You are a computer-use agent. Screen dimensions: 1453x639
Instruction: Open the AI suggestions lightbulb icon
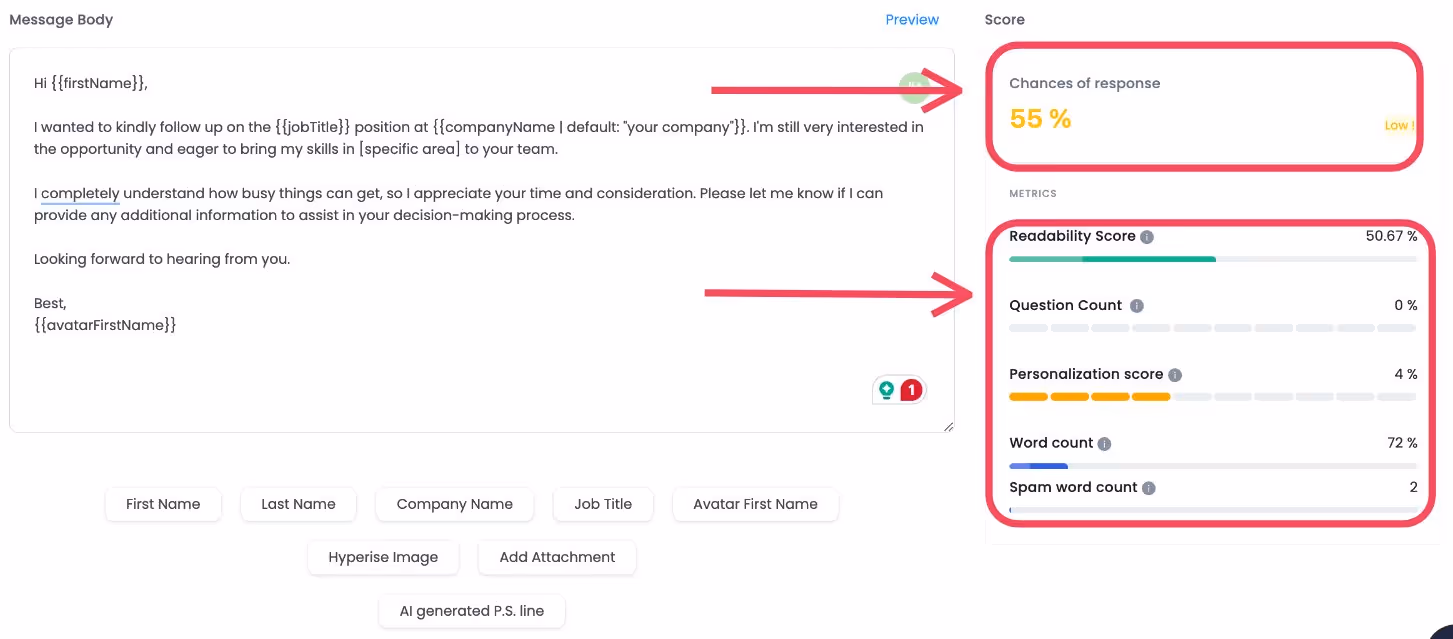click(888, 390)
